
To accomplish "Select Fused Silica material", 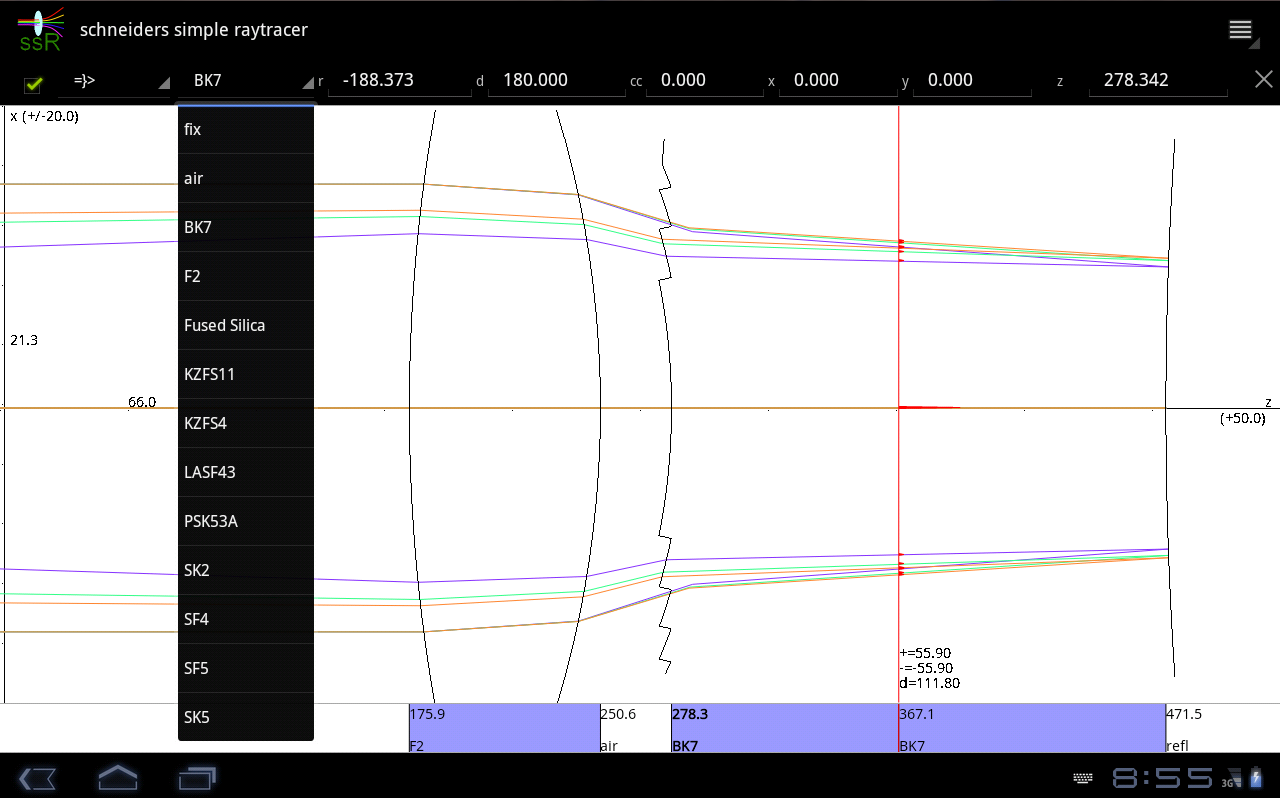I will tap(246, 326).
